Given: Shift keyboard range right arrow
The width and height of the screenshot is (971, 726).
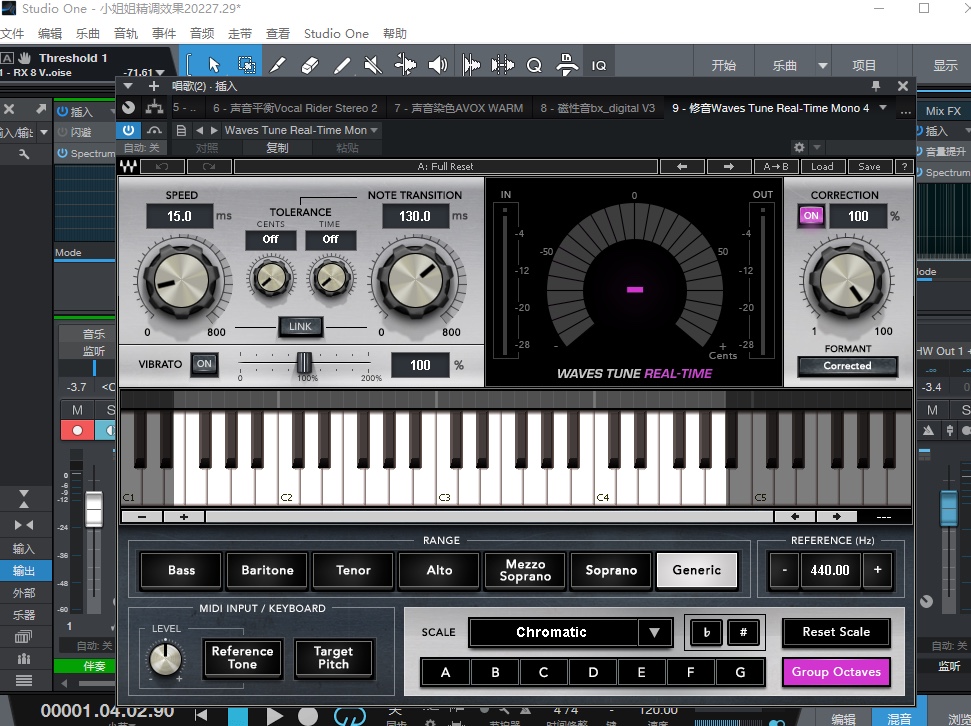Looking at the screenshot, I should click(837, 516).
